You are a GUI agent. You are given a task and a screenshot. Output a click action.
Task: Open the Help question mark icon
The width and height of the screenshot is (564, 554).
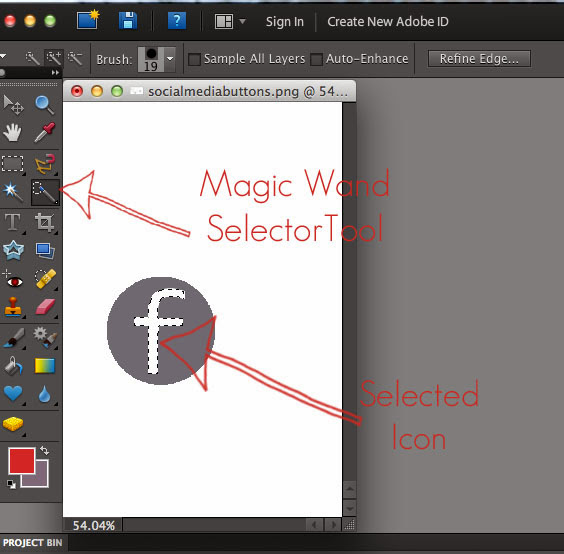177,21
